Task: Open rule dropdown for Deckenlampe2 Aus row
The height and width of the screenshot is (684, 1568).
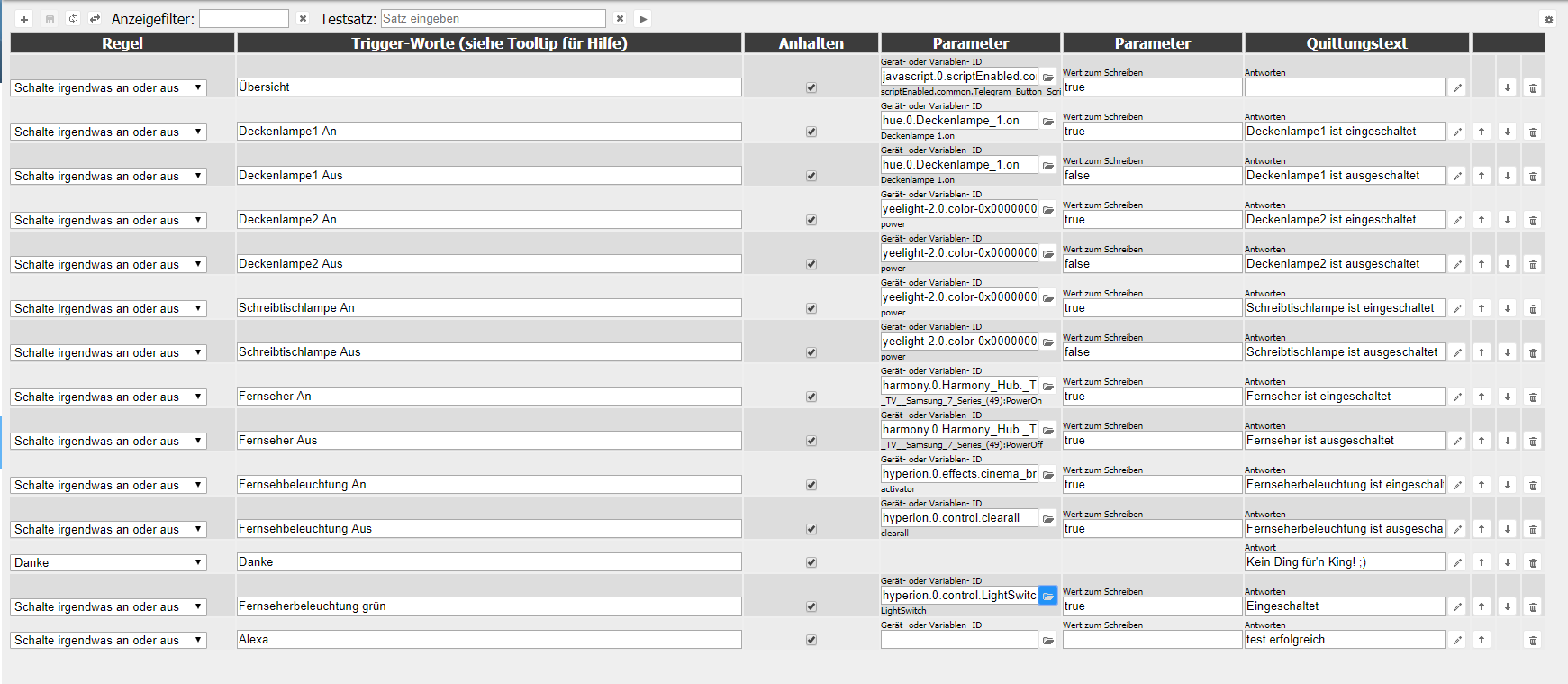Action: (x=109, y=264)
